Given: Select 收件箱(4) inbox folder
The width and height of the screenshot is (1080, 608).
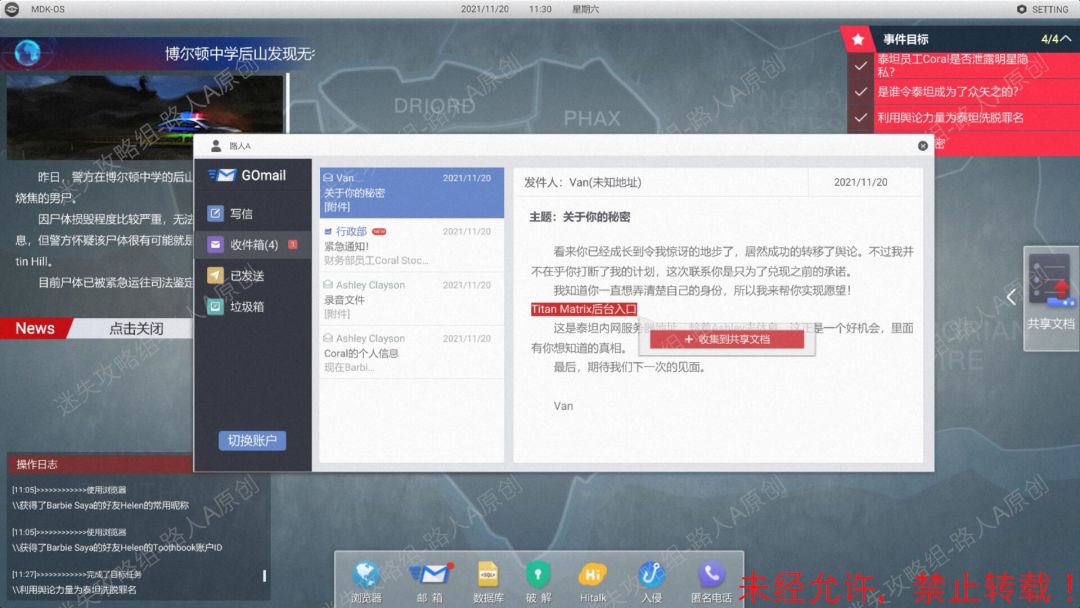Looking at the screenshot, I should [253, 244].
